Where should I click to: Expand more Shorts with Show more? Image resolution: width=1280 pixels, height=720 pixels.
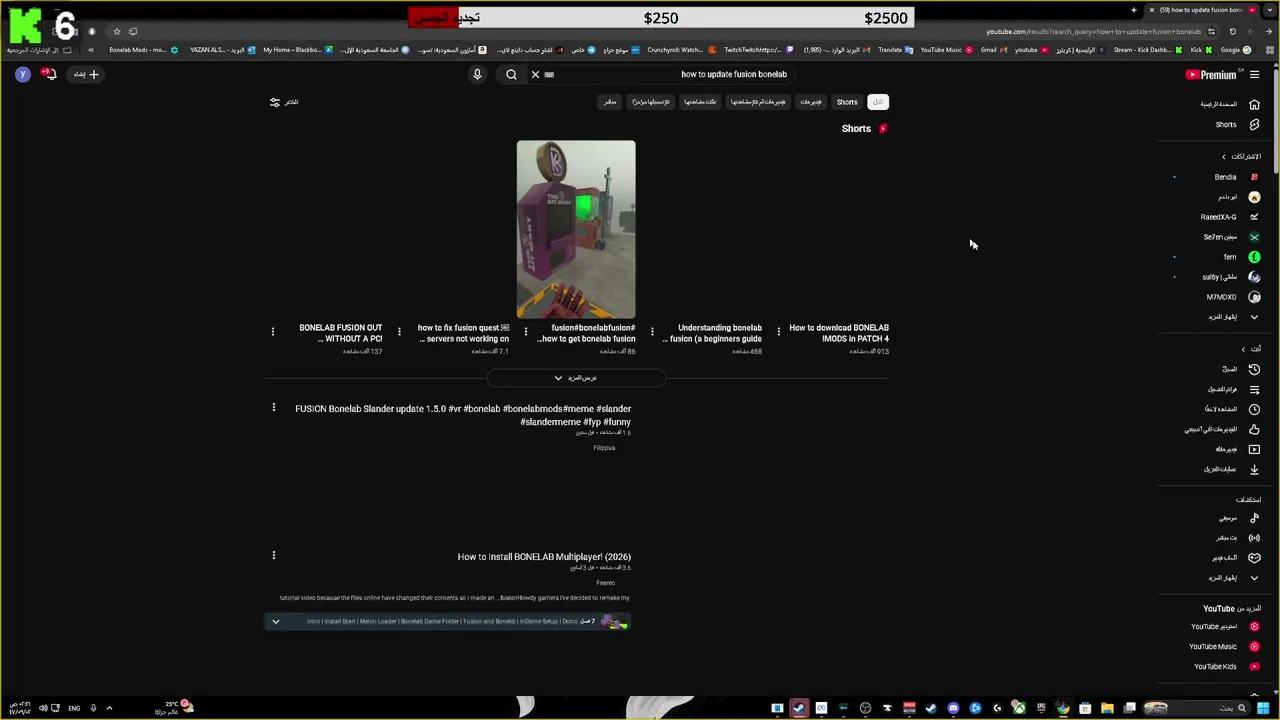[576, 378]
